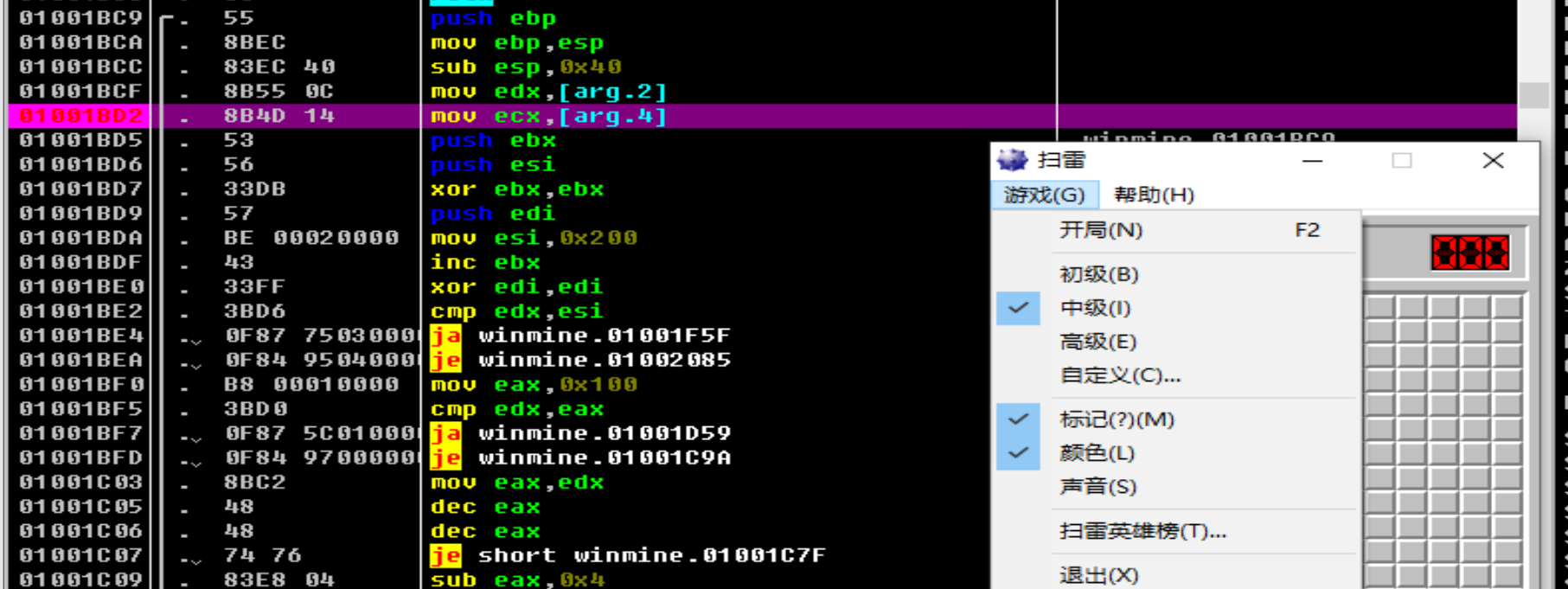Click 'mov edx,[arg.2]' instruction

pyautogui.click(x=548, y=91)
